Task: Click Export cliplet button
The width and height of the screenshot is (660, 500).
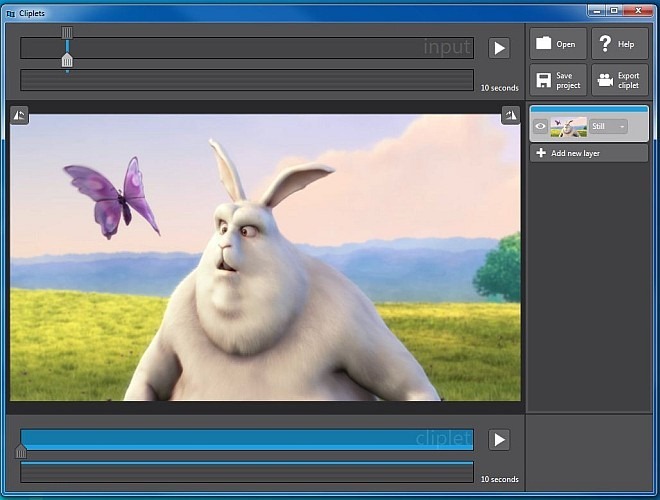Action: tap(619, 80)
